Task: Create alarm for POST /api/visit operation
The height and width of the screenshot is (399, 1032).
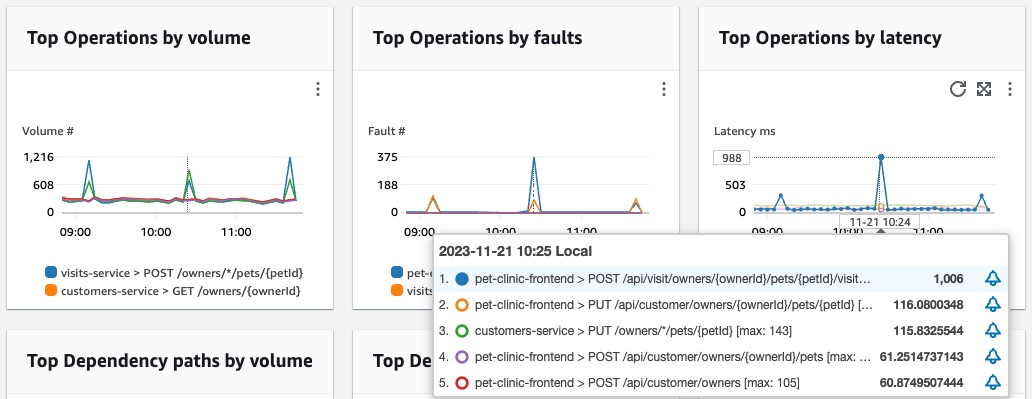Action: coord(993,279)
